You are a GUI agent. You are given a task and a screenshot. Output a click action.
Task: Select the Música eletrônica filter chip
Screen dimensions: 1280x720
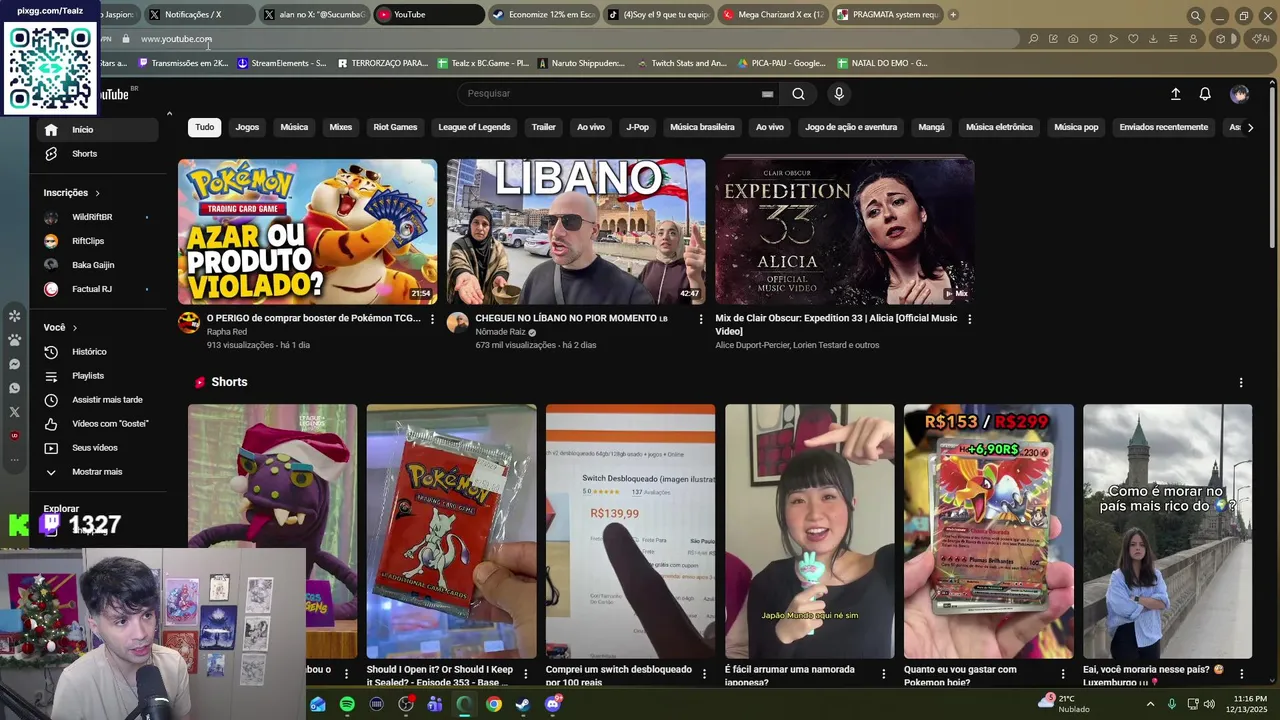[999, 127]
